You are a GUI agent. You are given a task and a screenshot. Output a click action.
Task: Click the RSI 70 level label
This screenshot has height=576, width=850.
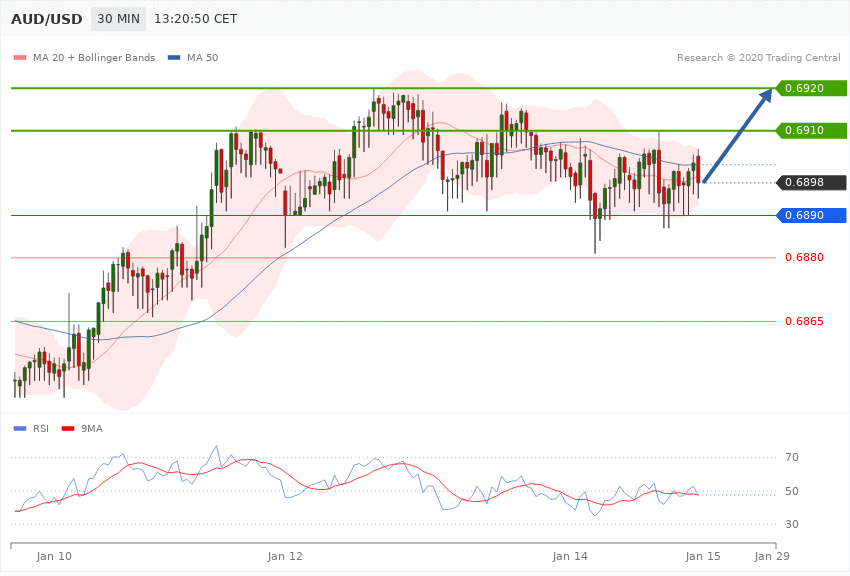point(792,457)
